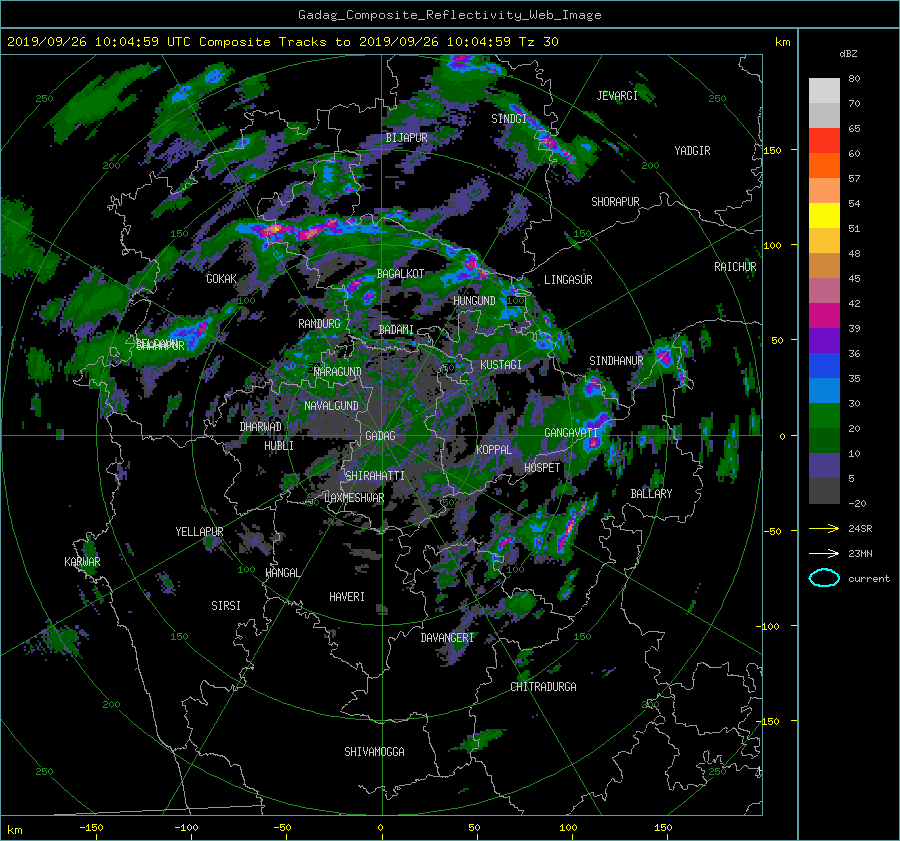
Task: Click the white 23MN track arrow in legend
Action: 824,553
